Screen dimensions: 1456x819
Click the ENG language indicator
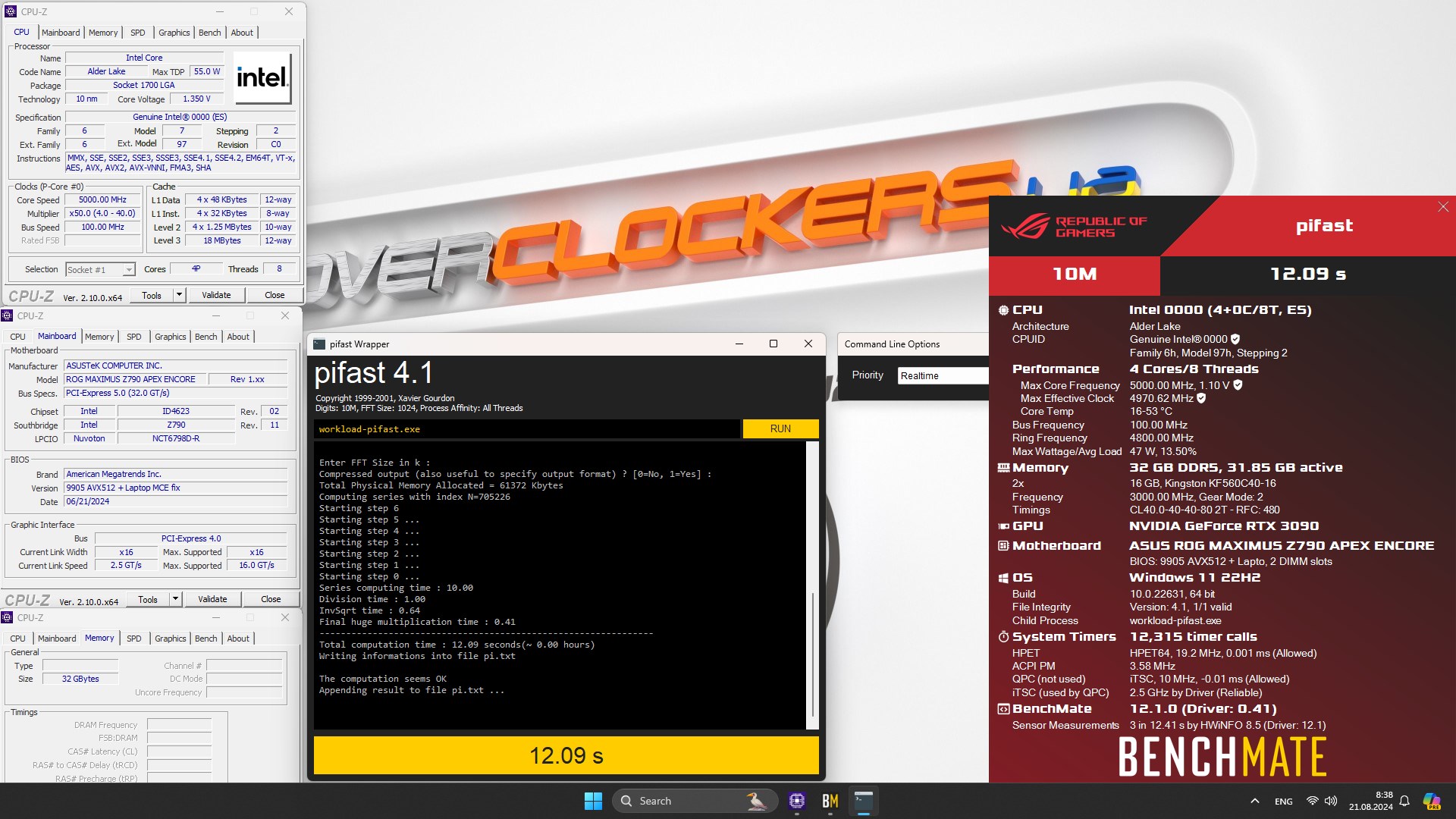[x=1284, y=801]
